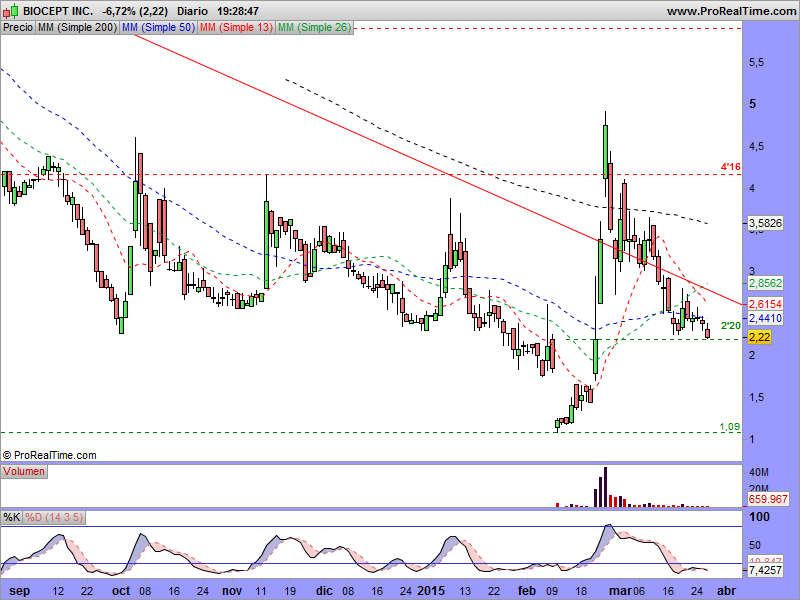Click the 3,5826 moving average value tag
This screenshot has height=600, width=800.
point(765,223)
